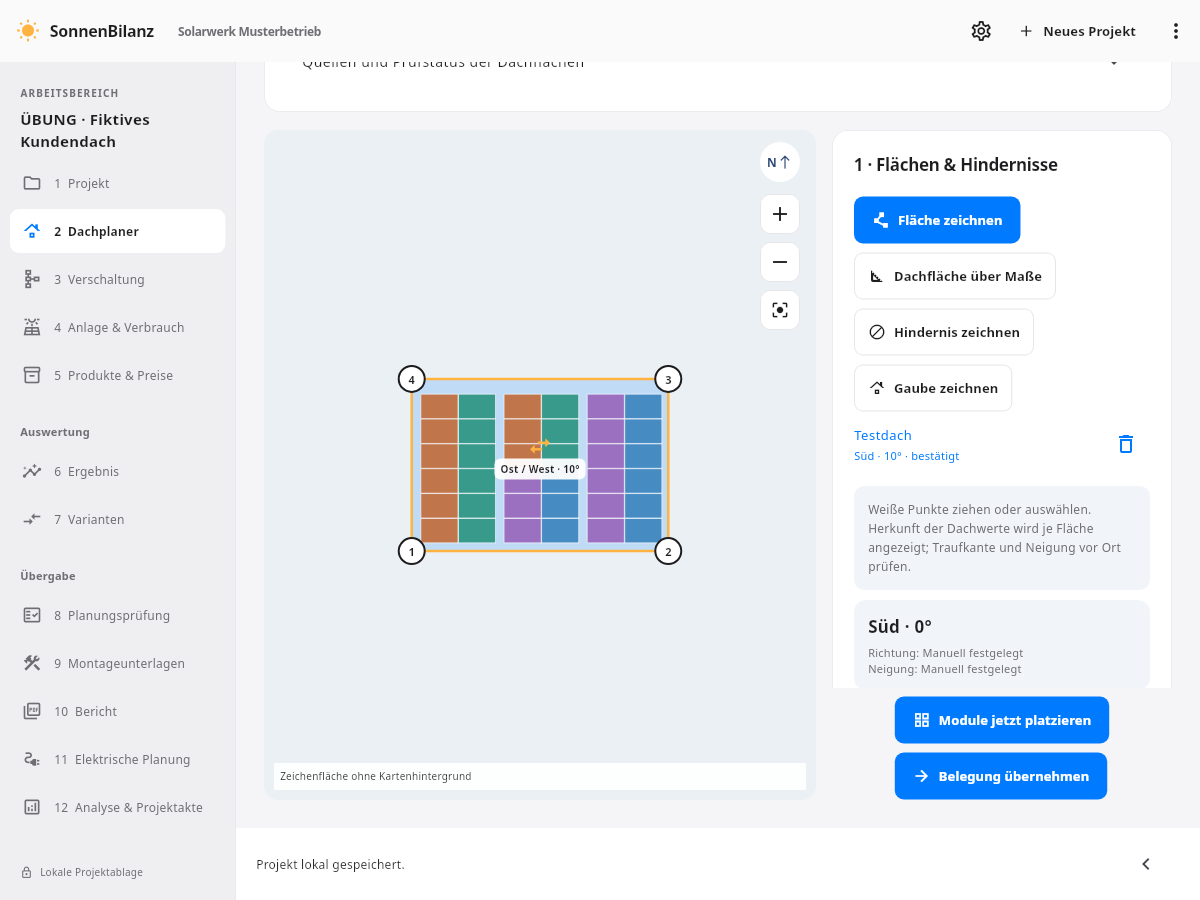
Task: Choose Dachfläche über Maße
Action: point(955,276)
